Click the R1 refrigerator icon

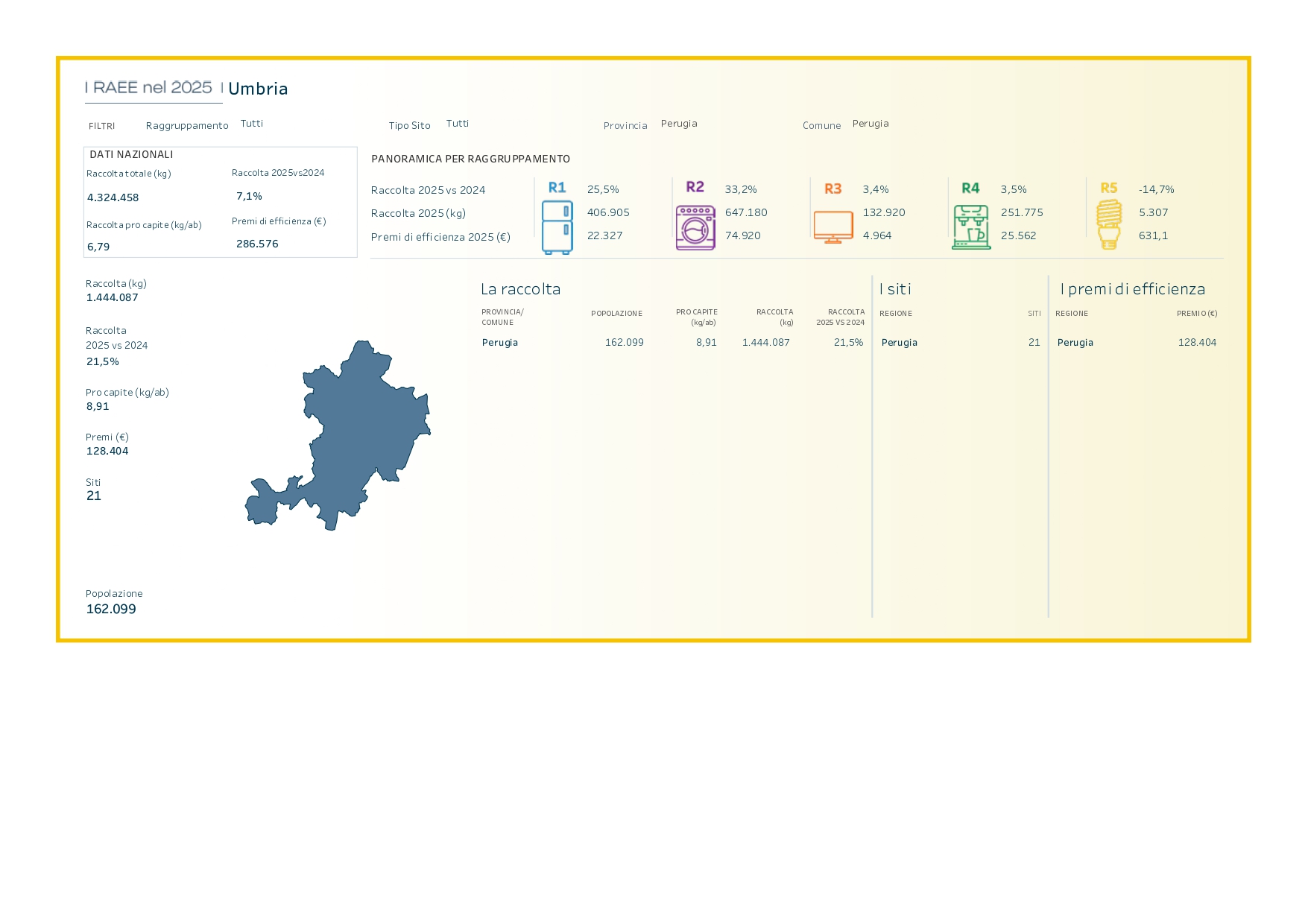557,227
